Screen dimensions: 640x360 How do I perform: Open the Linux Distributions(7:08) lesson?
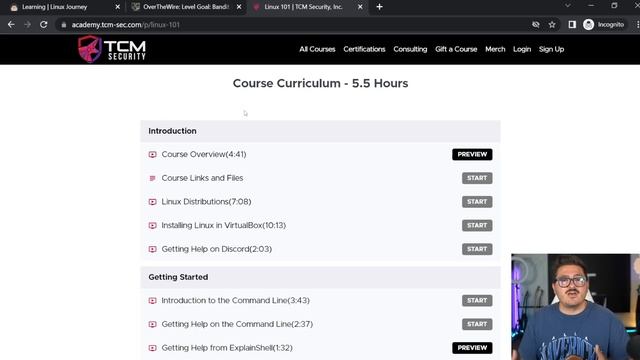[206, 202]
